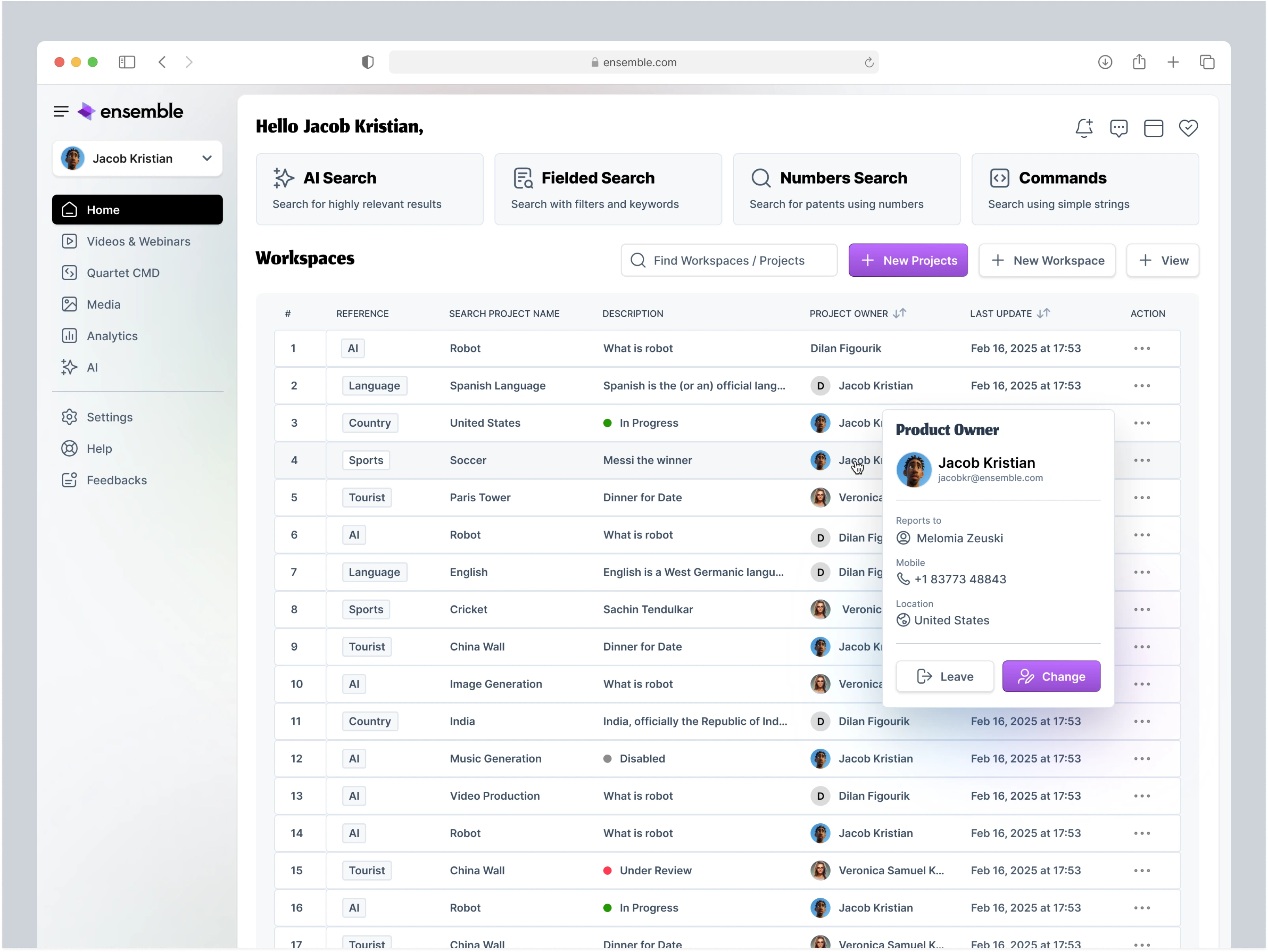Open the calendar window icon in header
The height and width of the screenshot is (952, 1268).
point(1154,128)
